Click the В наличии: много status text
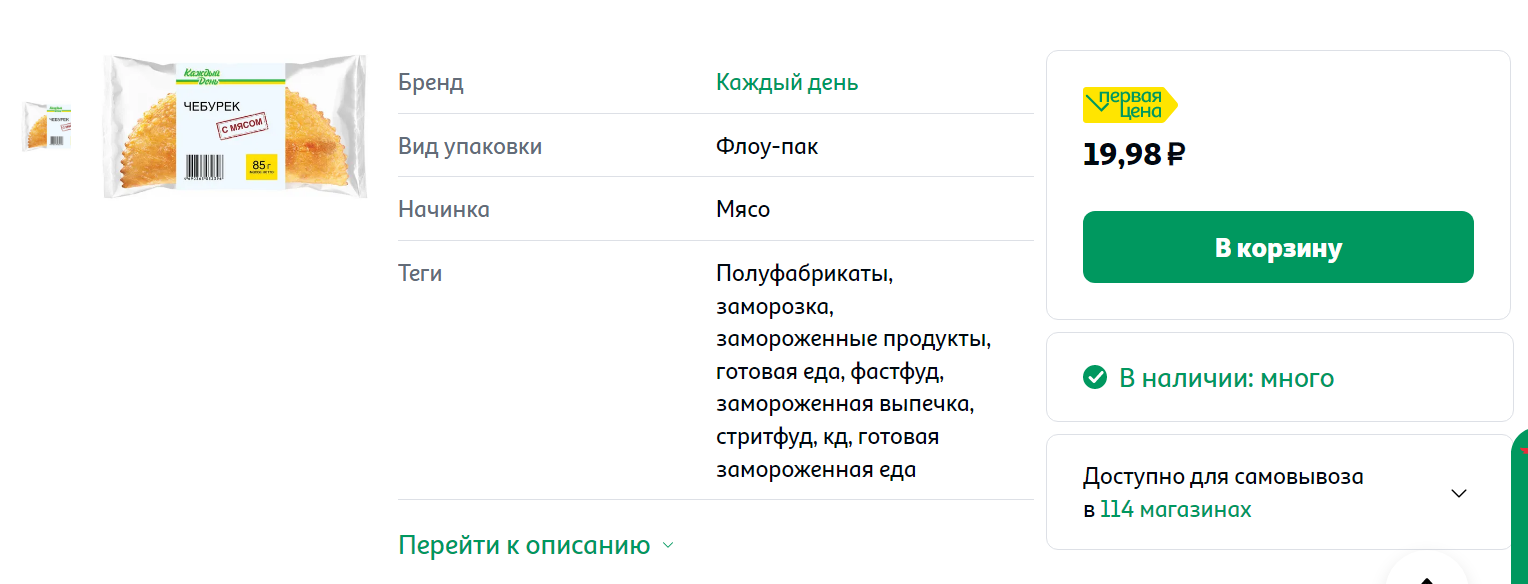 (x=1226, y=378)
